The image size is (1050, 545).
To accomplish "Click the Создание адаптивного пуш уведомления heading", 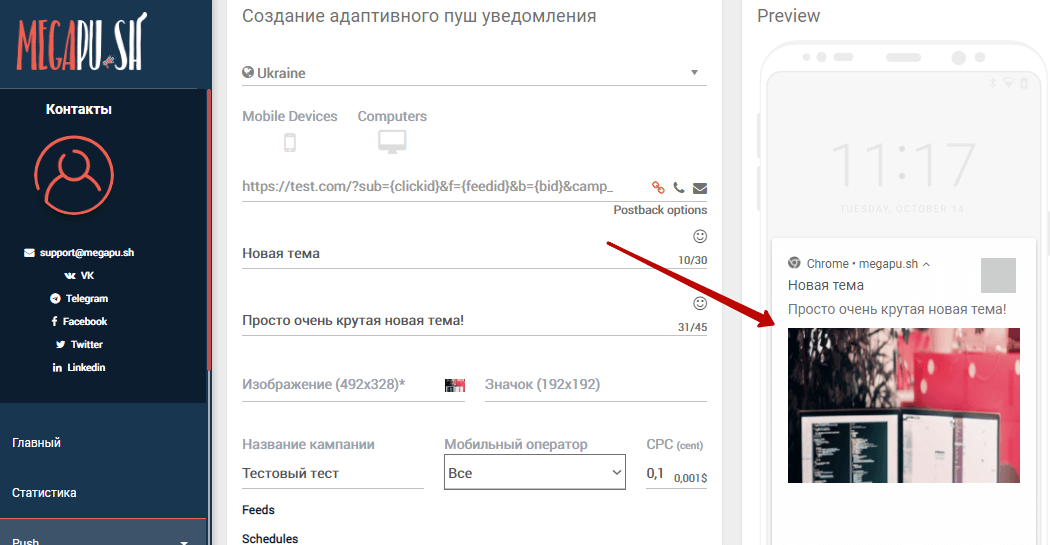I will [x=419, y=16].
